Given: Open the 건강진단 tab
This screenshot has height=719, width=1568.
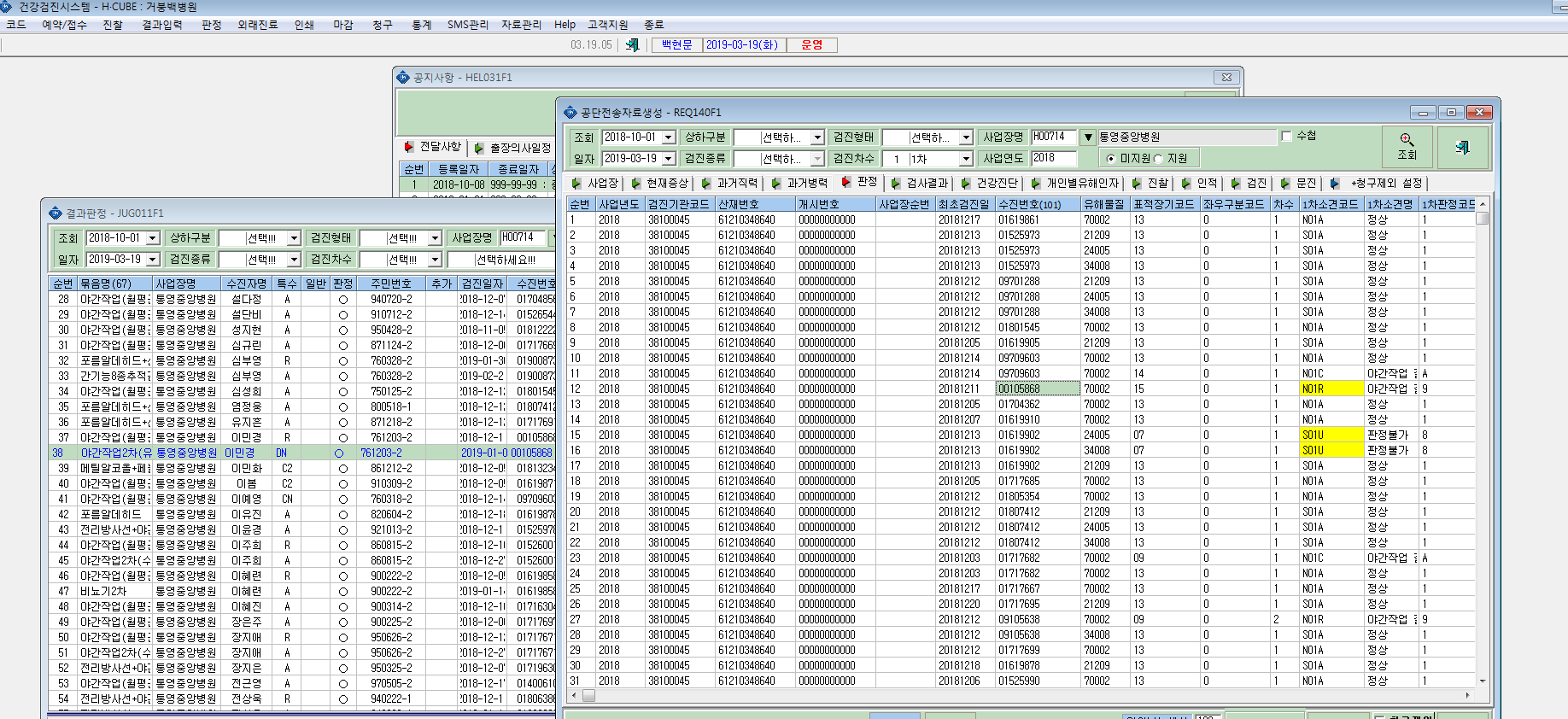Looking at the screenshot, I should [x=990, y=183].
